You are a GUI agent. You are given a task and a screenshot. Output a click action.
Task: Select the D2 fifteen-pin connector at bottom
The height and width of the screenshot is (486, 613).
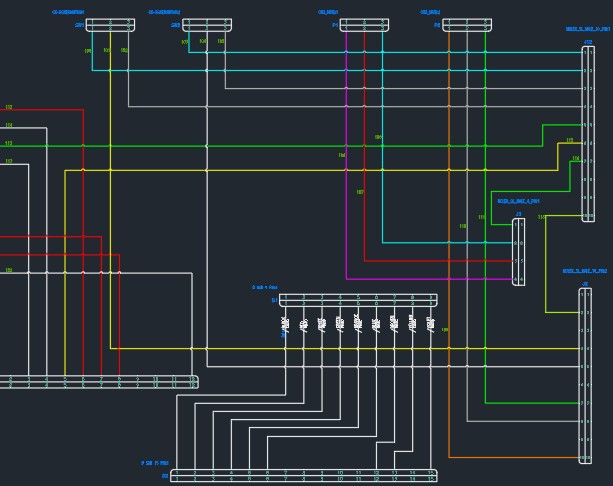(304, 475)
